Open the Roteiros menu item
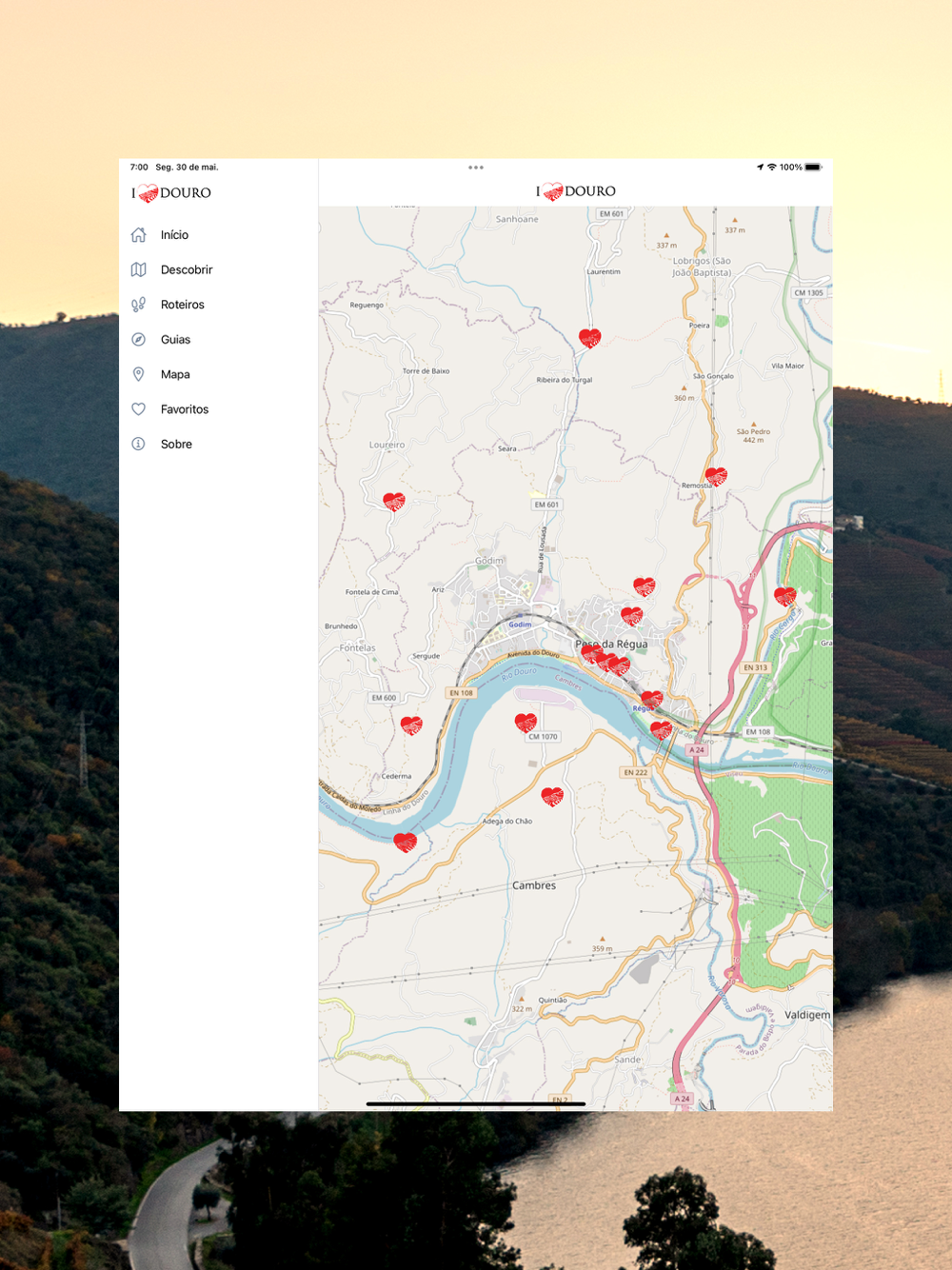Viewport: 952px width, 1270px height. click(x=183, y=305)
